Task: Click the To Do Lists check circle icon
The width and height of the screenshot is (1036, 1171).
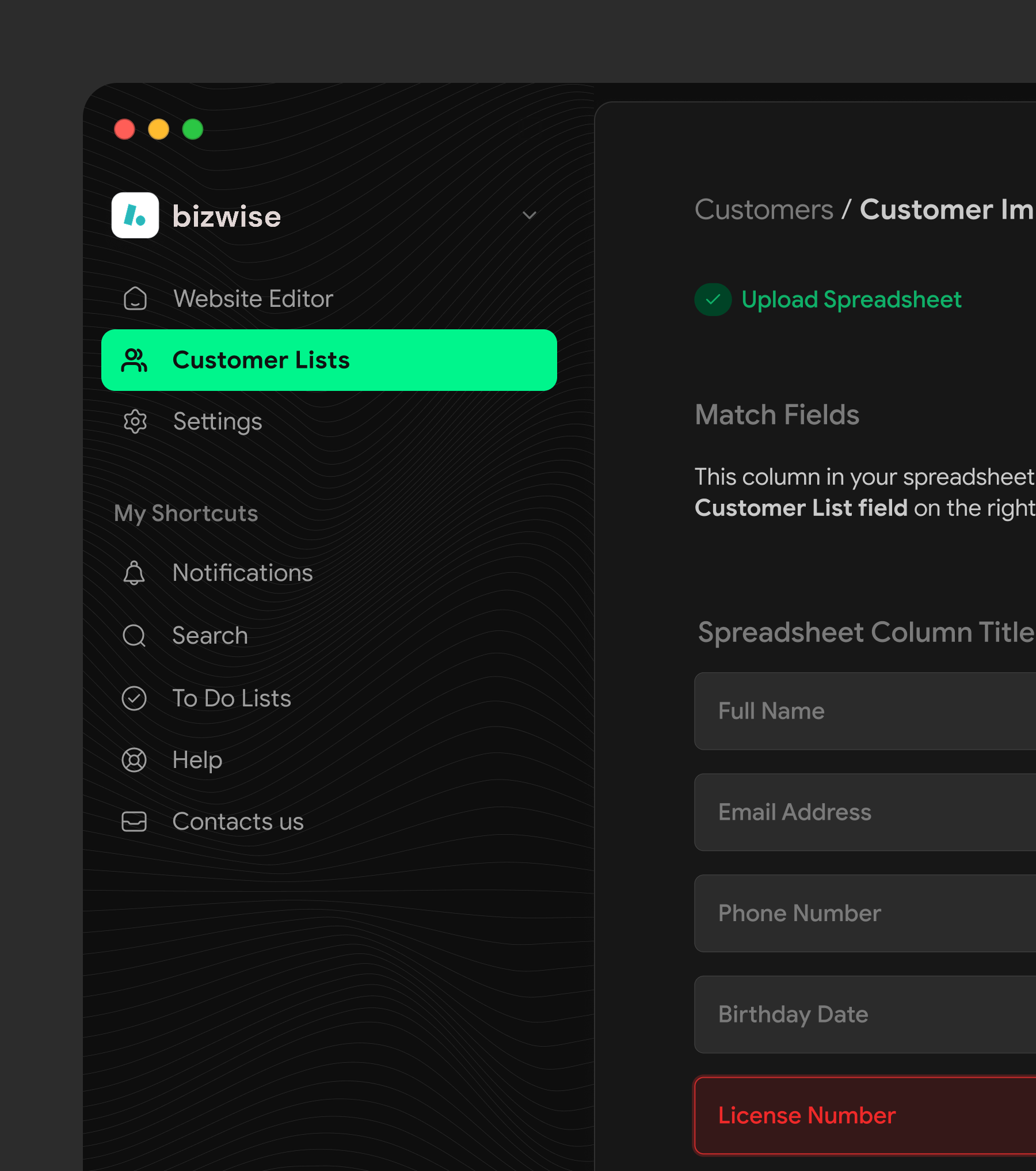Action: pos(134,698)
